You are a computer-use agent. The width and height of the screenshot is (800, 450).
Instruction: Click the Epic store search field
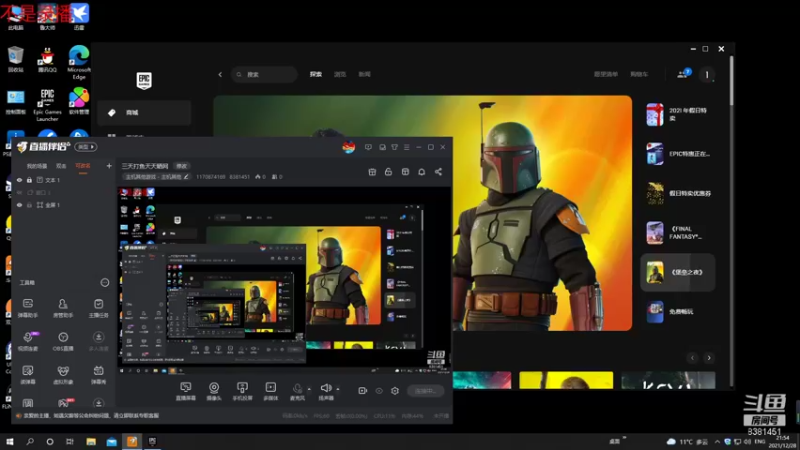(264, 74)
